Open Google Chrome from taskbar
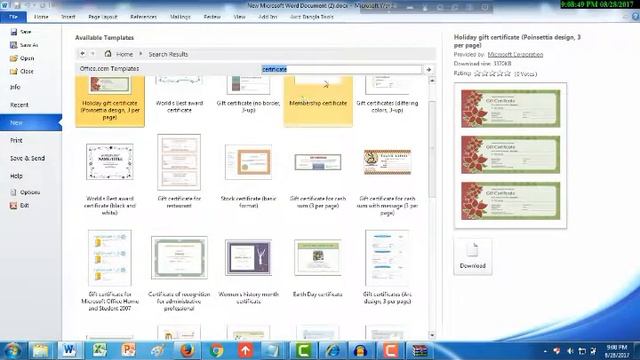This screenshot has height=360, width=640. point(216,351)
